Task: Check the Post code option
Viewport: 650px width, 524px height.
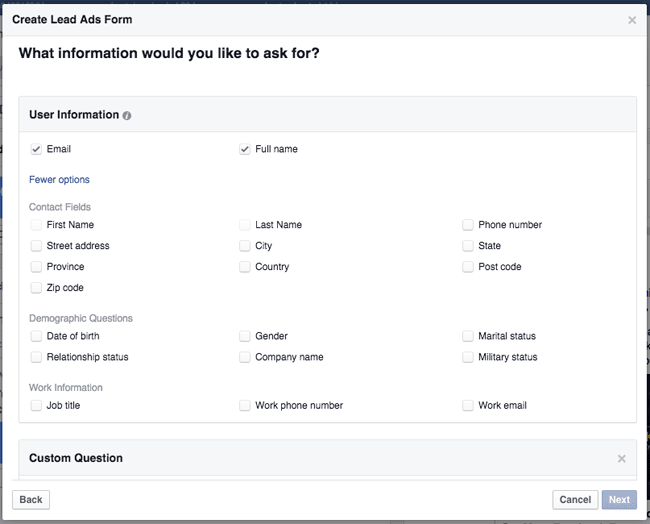Action: 468,267
